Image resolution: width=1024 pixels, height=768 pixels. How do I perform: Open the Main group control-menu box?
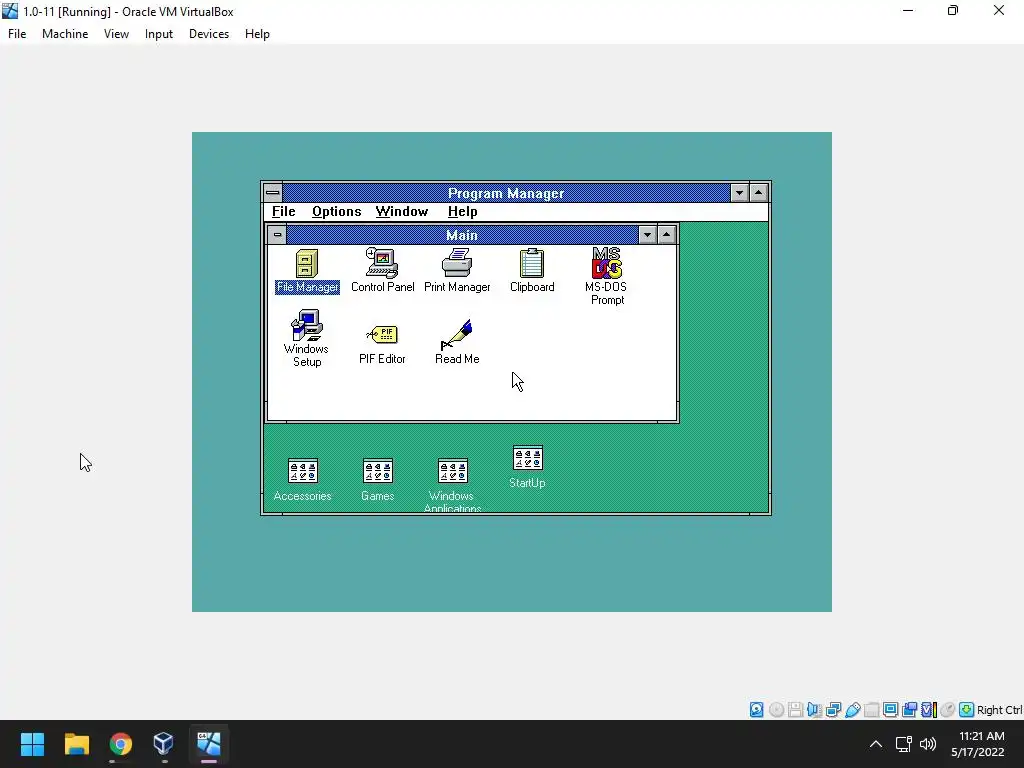pos(277,234)
